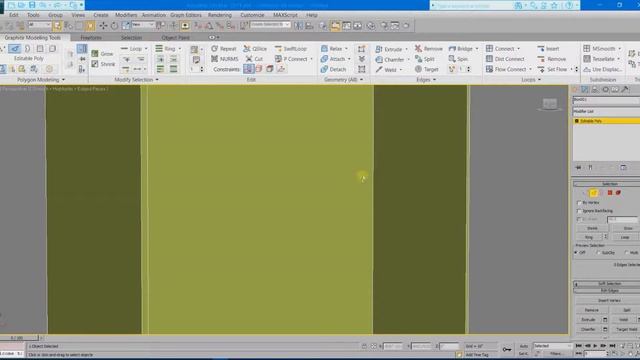This screenshot has height=360, width=640.
Task: Toggle the NURMS smoothing icon
Action: (215, 59)
